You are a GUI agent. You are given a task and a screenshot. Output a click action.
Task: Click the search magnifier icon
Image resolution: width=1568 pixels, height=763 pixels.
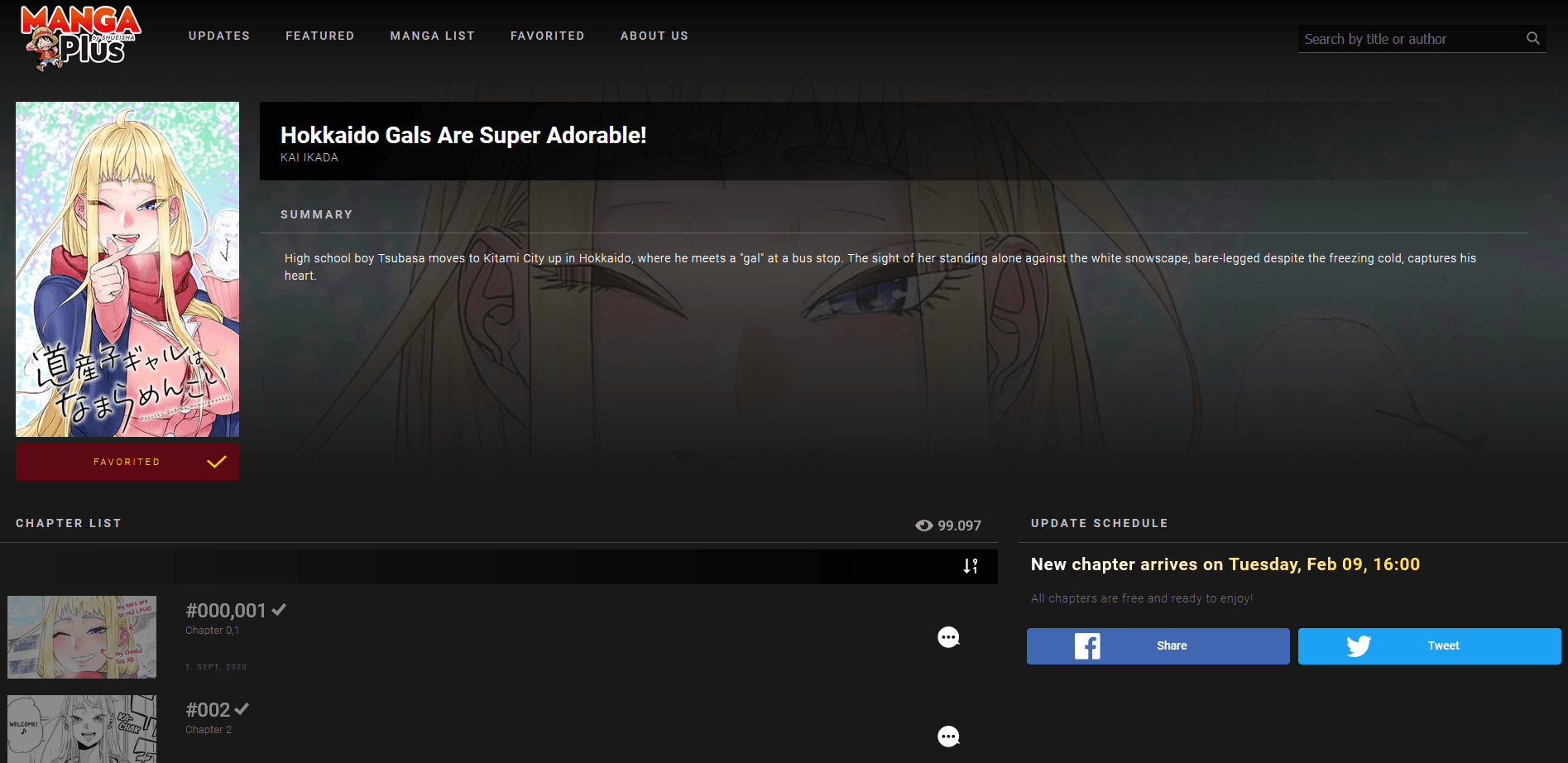(x=1532, y=38)
